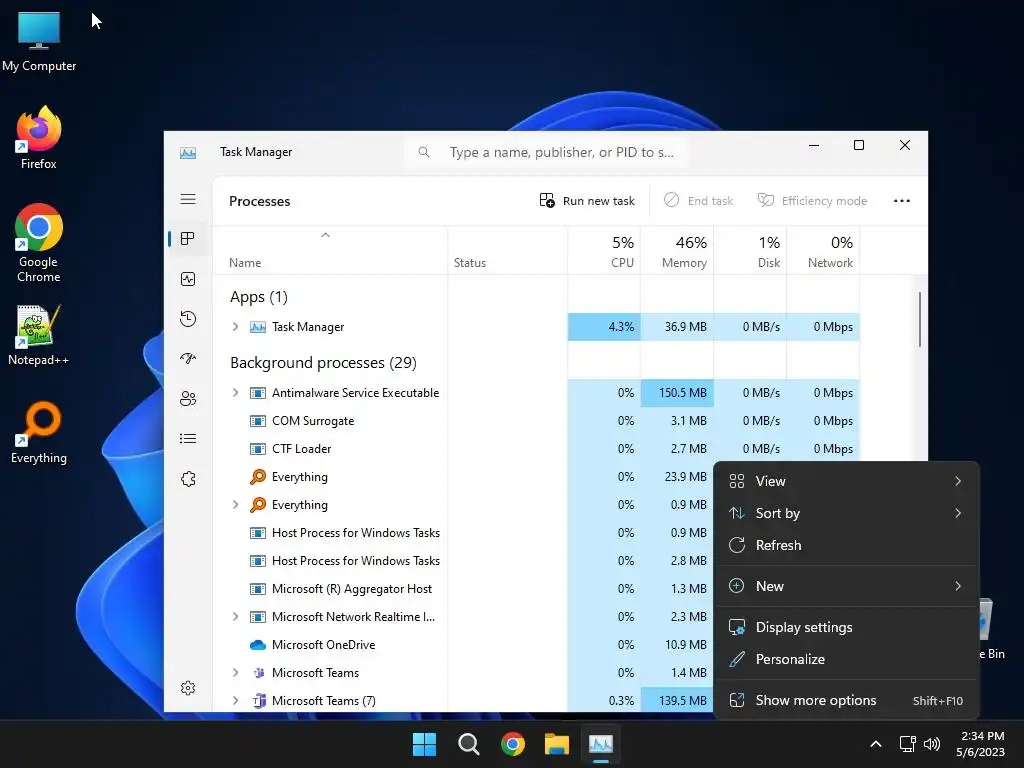Expand the Microsoft Teams process row
Viewport: 1024px width, 768px height.
pos(236,673)
